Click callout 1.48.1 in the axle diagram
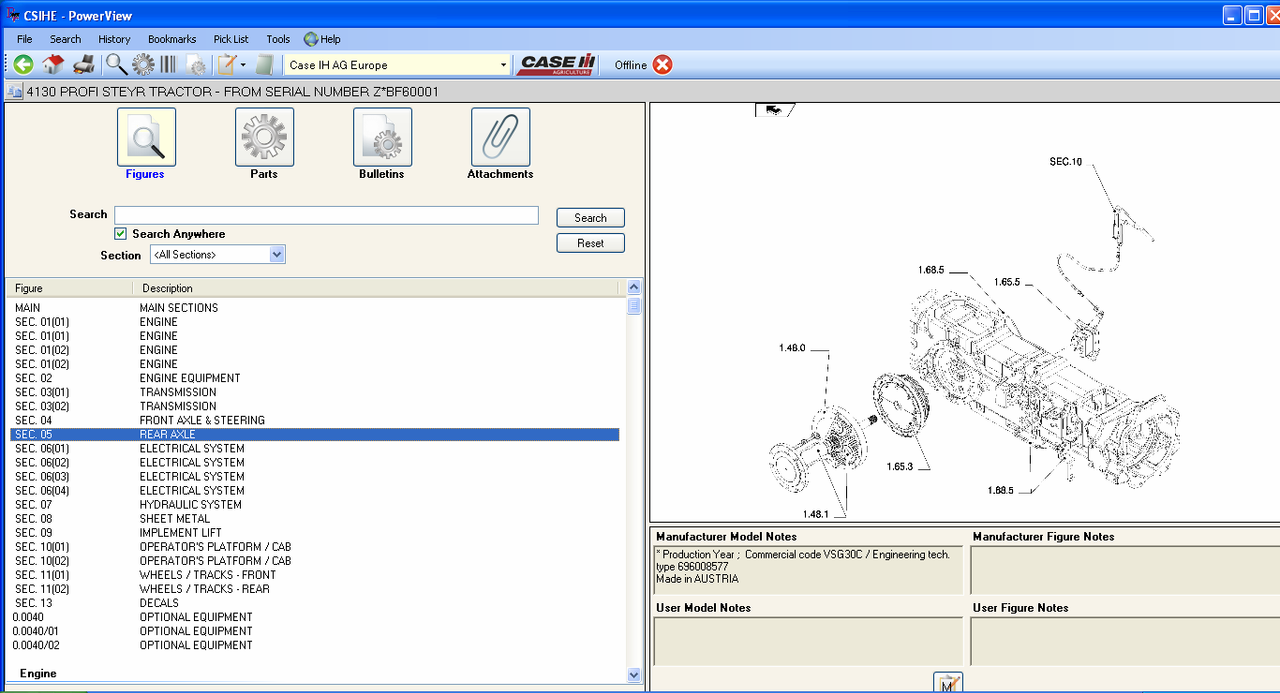1280x693 pixels. pos(816,514)
